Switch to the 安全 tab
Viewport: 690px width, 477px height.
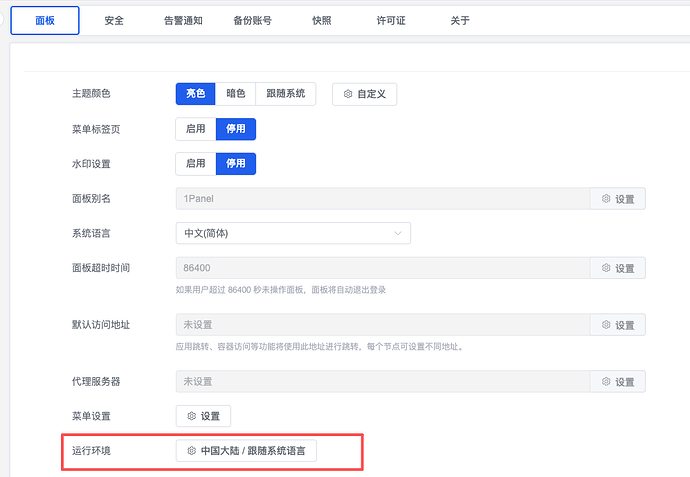[114, 21]
